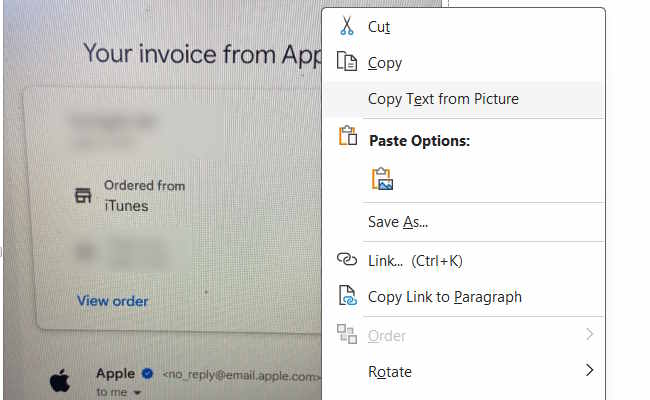This screenshot has height=400, width=650.
Task: Click the Ordered from label
Action: point(144,186)
